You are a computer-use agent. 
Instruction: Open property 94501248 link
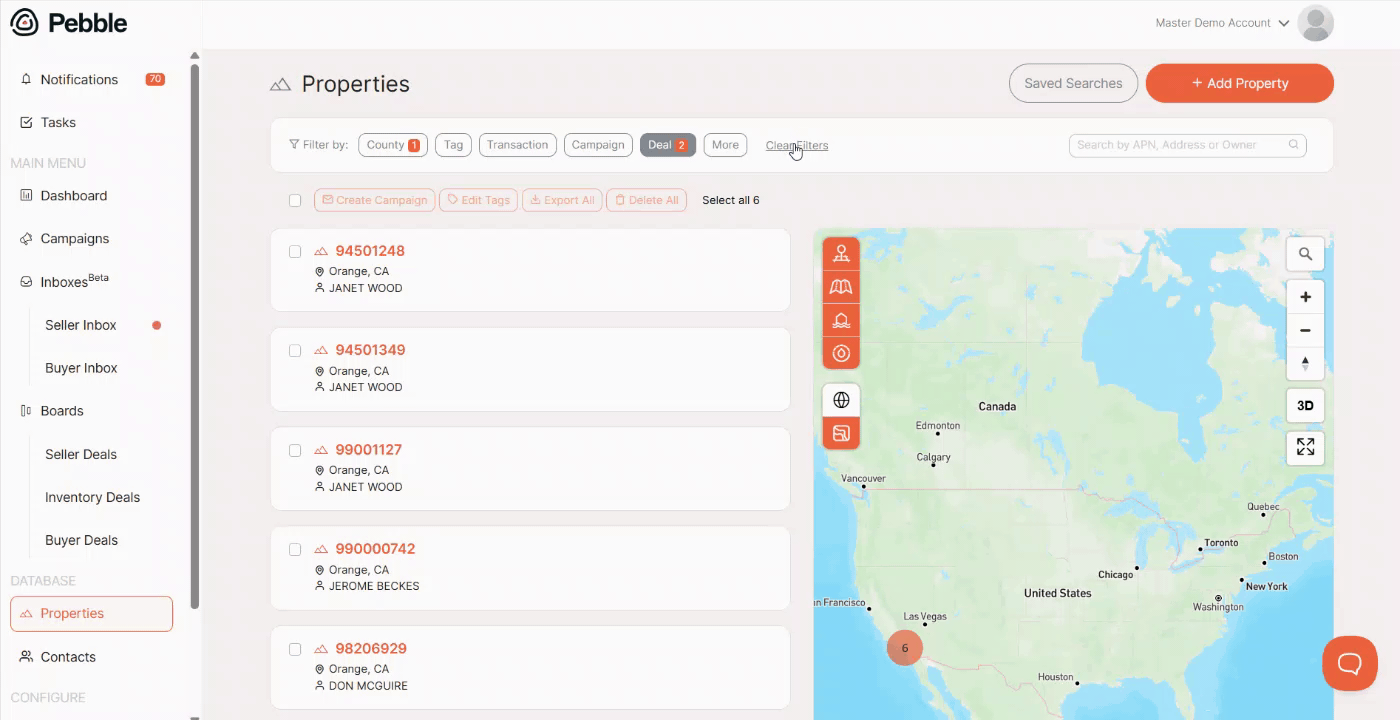coord(370,251)
